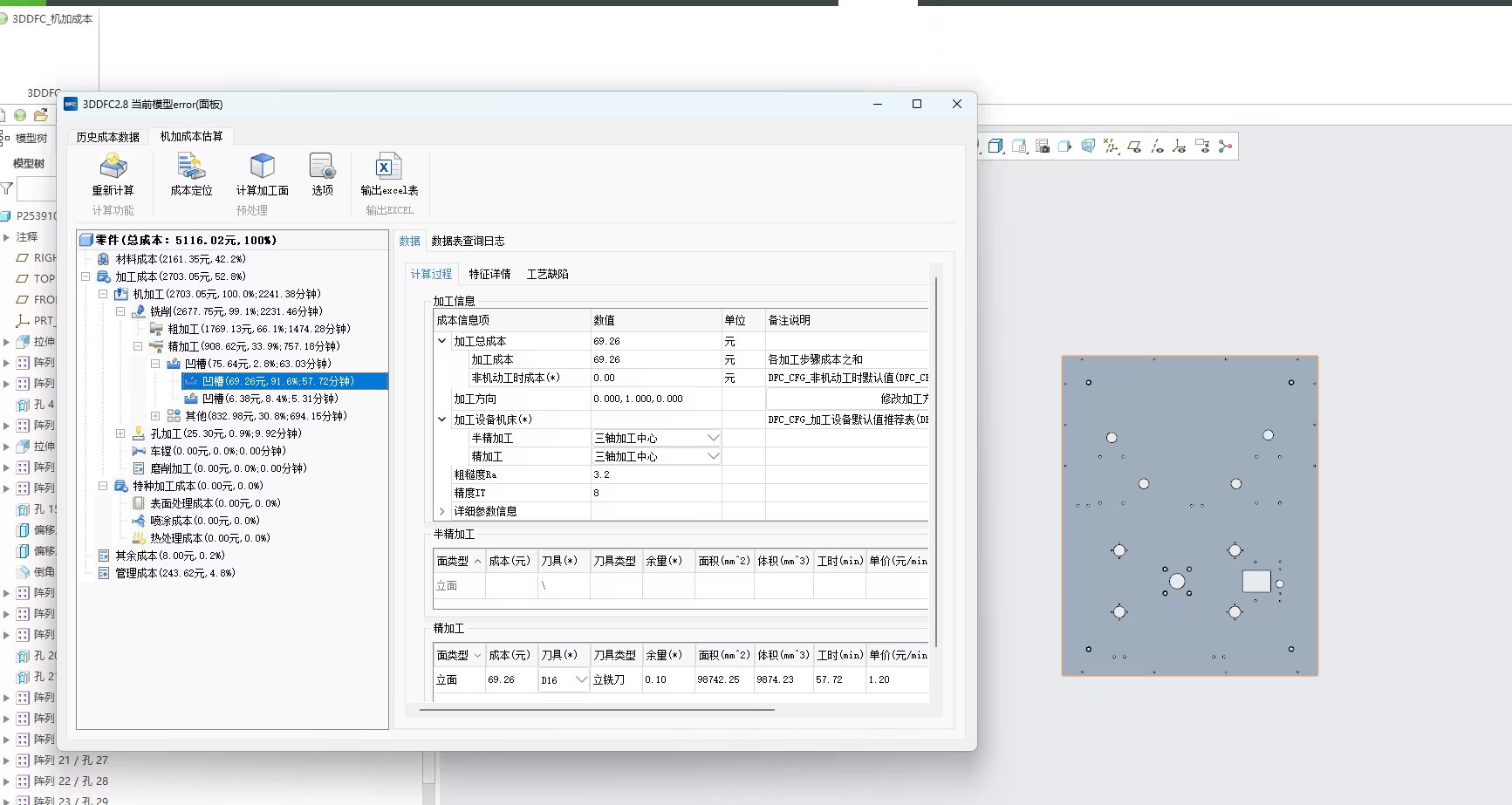
Task: Open the 选项 options icon
Action: pyautogui.click(x=322, y=167)
